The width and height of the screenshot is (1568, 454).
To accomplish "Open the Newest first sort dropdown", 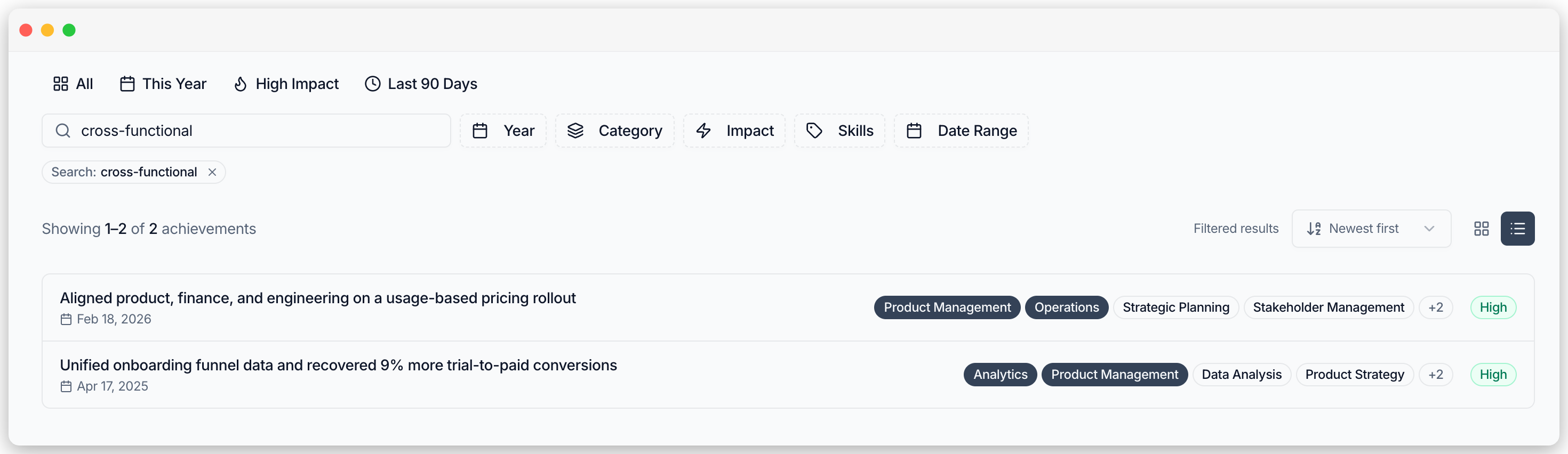I will tap(1371, 229).
